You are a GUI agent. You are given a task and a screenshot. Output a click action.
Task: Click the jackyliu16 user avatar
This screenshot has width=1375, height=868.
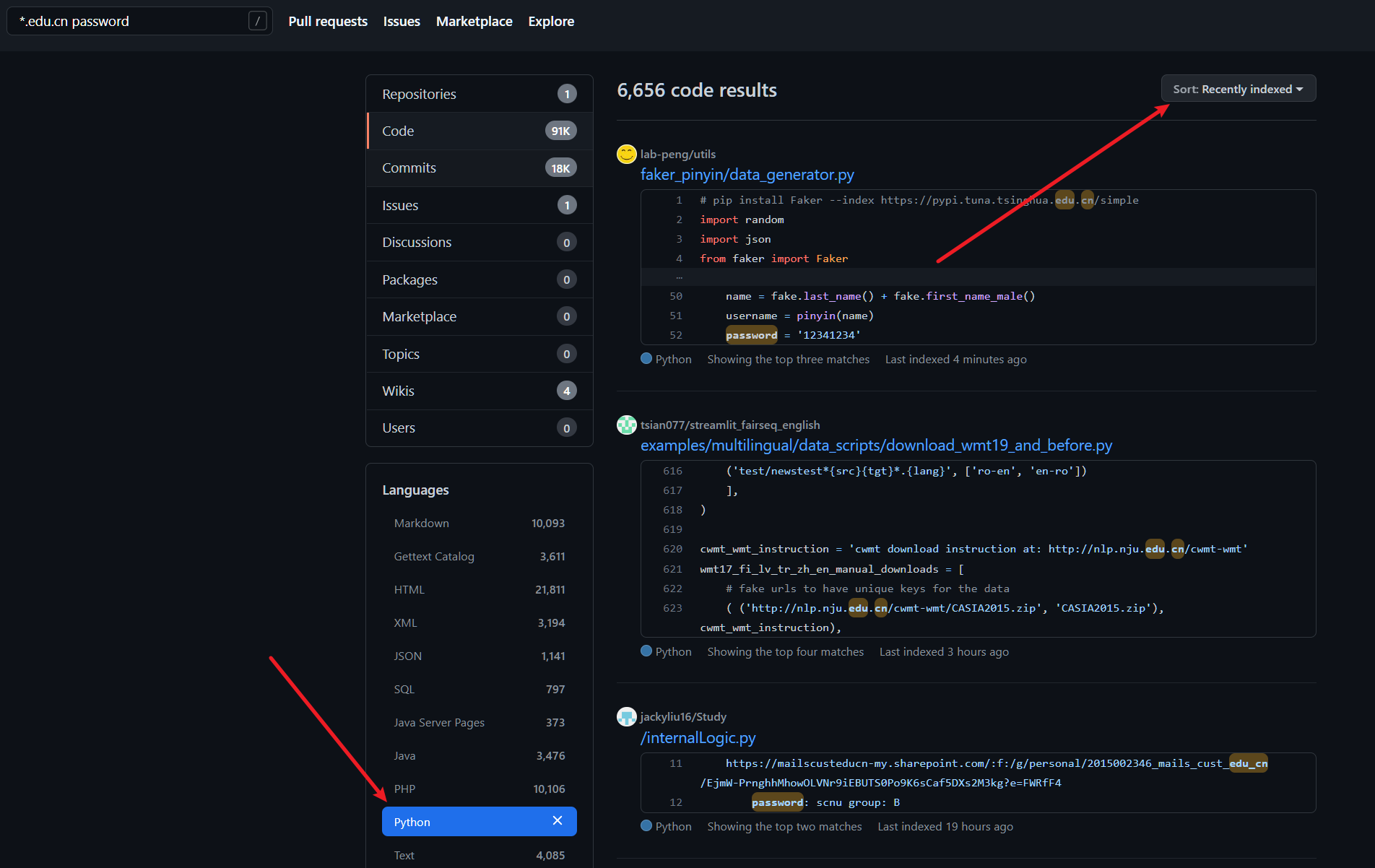pyautogui.click(x=626, y=716)
